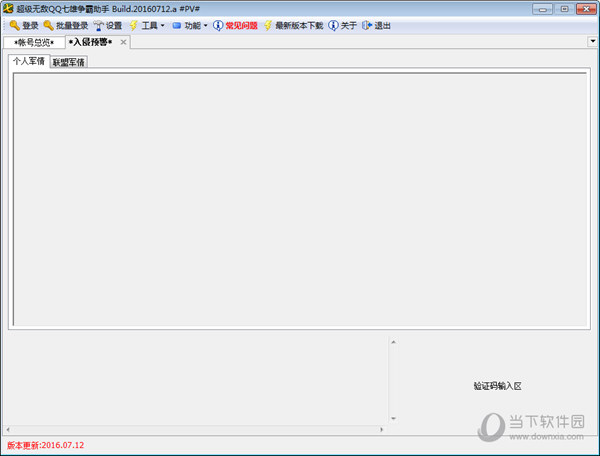The image size is (600, 456).
Task: Close the *入侵预警* tab
Action: point(123,42)
